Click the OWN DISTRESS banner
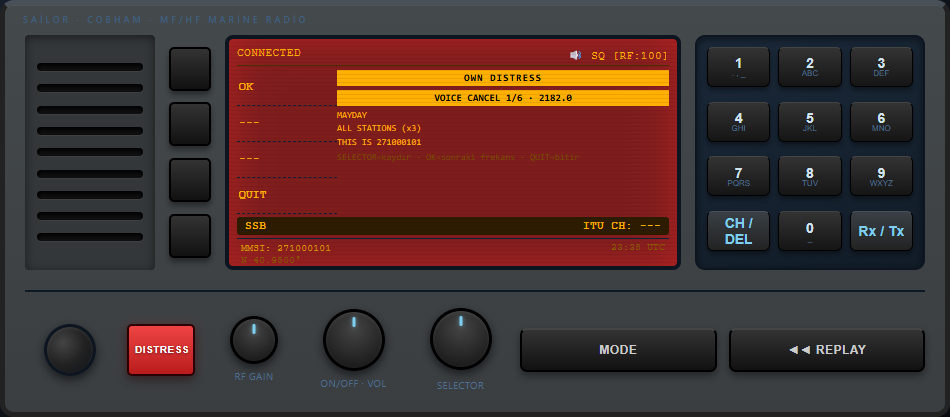The image size is (950, 417). pos(503,78)
